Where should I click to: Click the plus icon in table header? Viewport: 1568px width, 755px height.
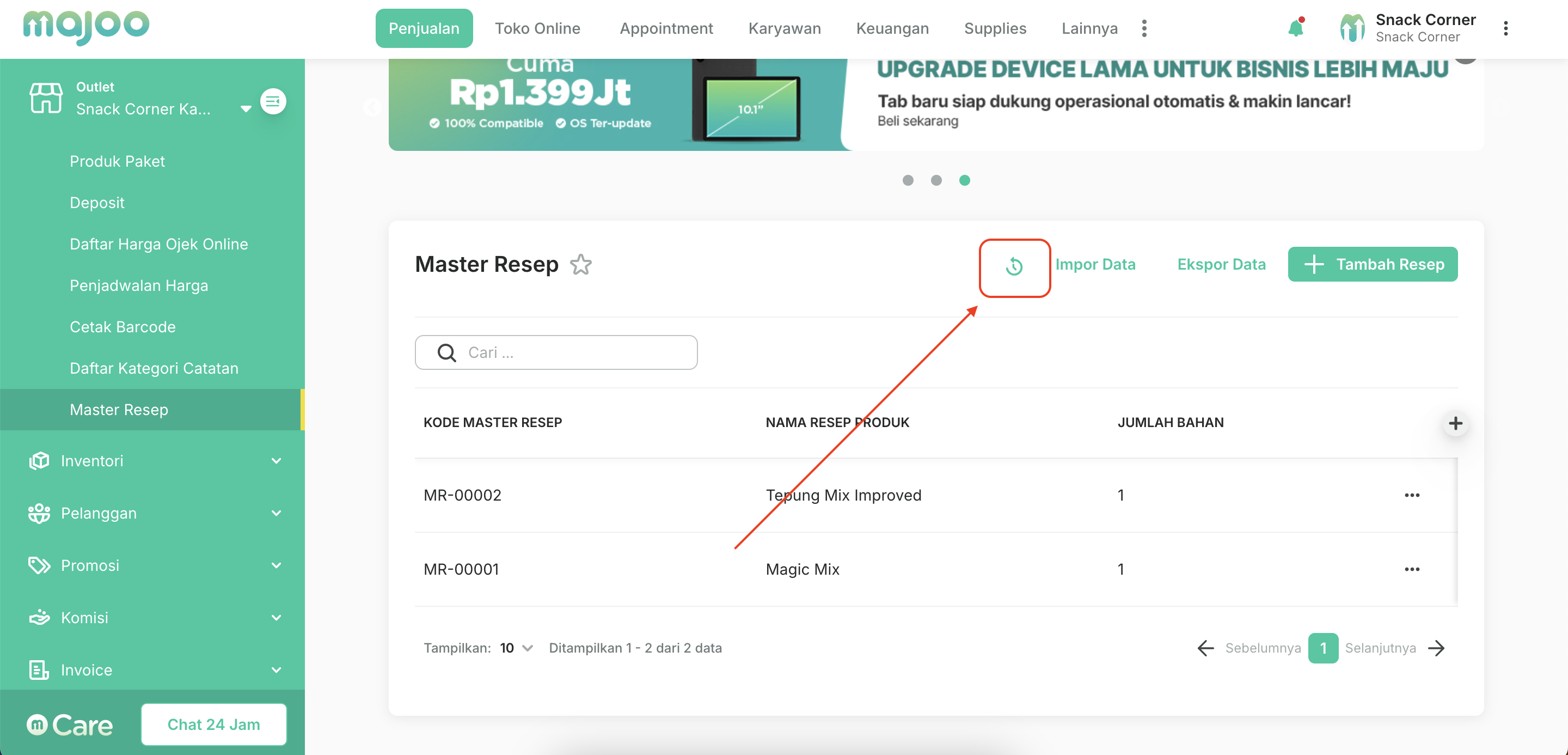[x=1455, y=423]
